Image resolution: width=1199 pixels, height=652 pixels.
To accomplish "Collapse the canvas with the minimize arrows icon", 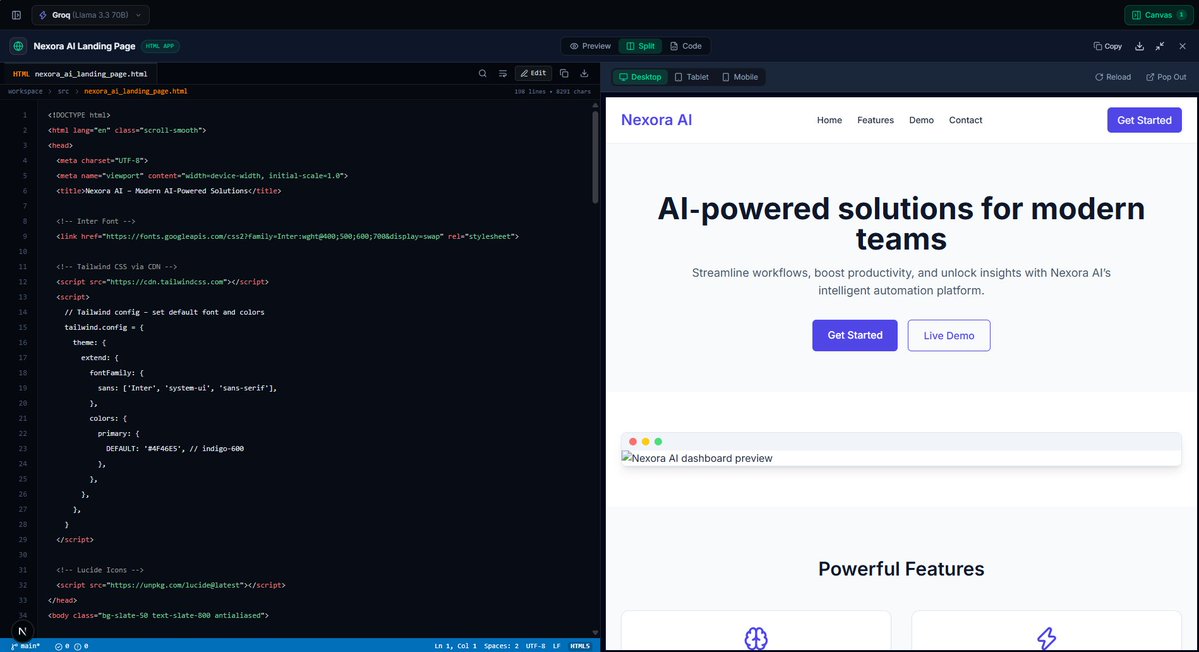I will (x=1160, y=46).
